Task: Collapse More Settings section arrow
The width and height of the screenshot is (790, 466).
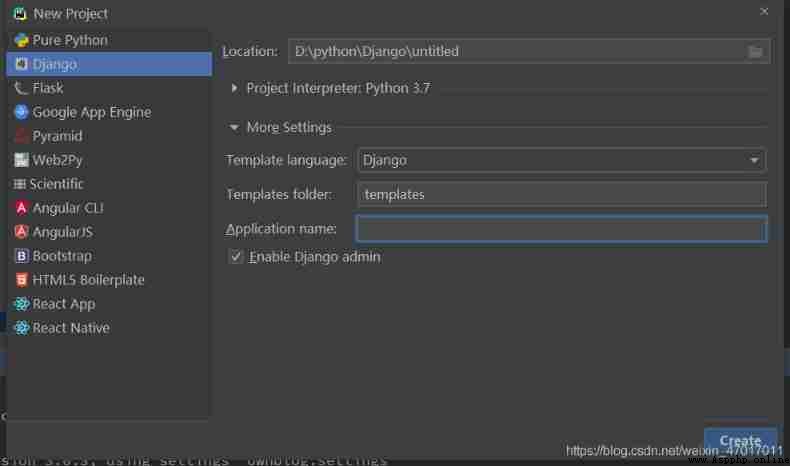Action: coord(234,127)
